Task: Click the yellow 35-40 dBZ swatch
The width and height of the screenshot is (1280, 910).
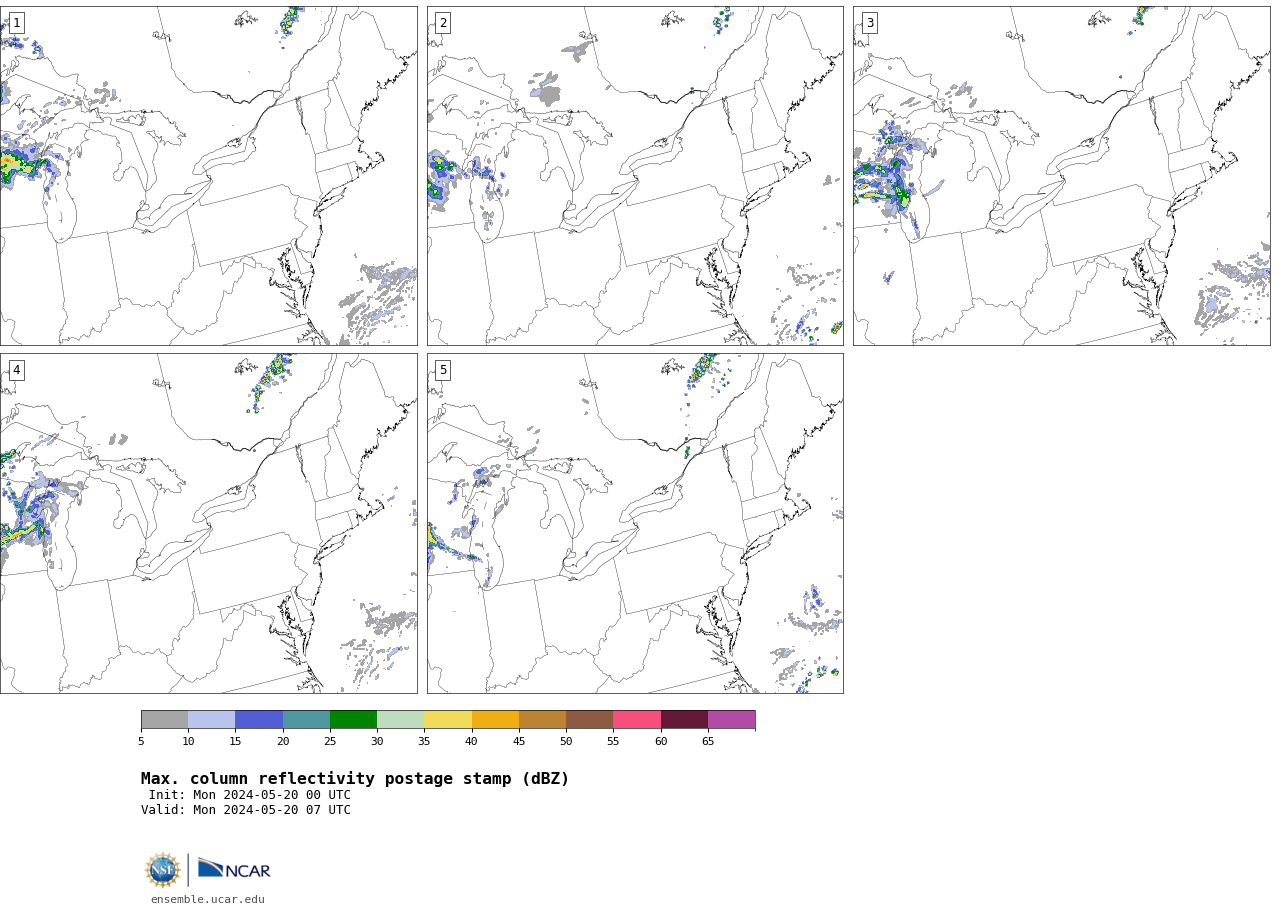Action: (x=448, y=720)
